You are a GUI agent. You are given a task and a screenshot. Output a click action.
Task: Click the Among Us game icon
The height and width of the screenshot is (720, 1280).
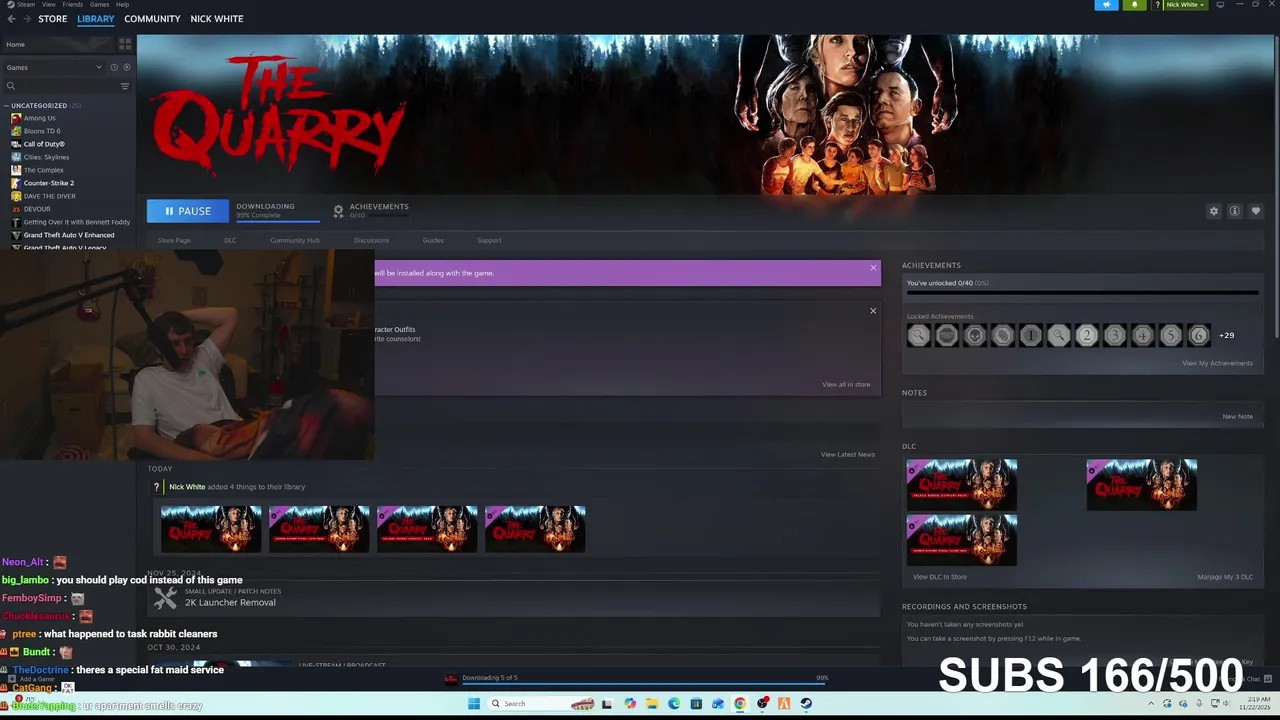coord(16,118)
